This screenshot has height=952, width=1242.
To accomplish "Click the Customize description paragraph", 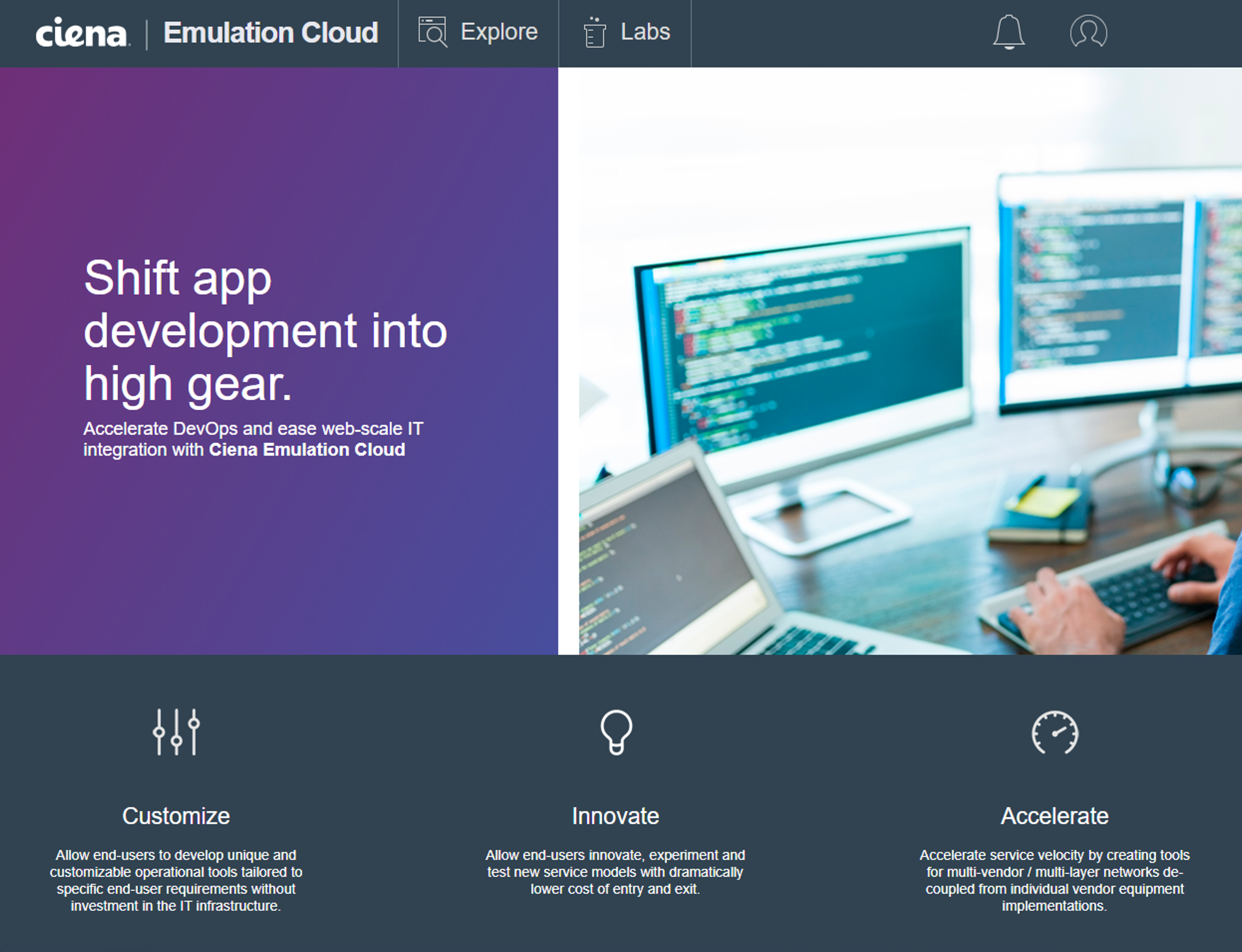I will coord(176,880).
